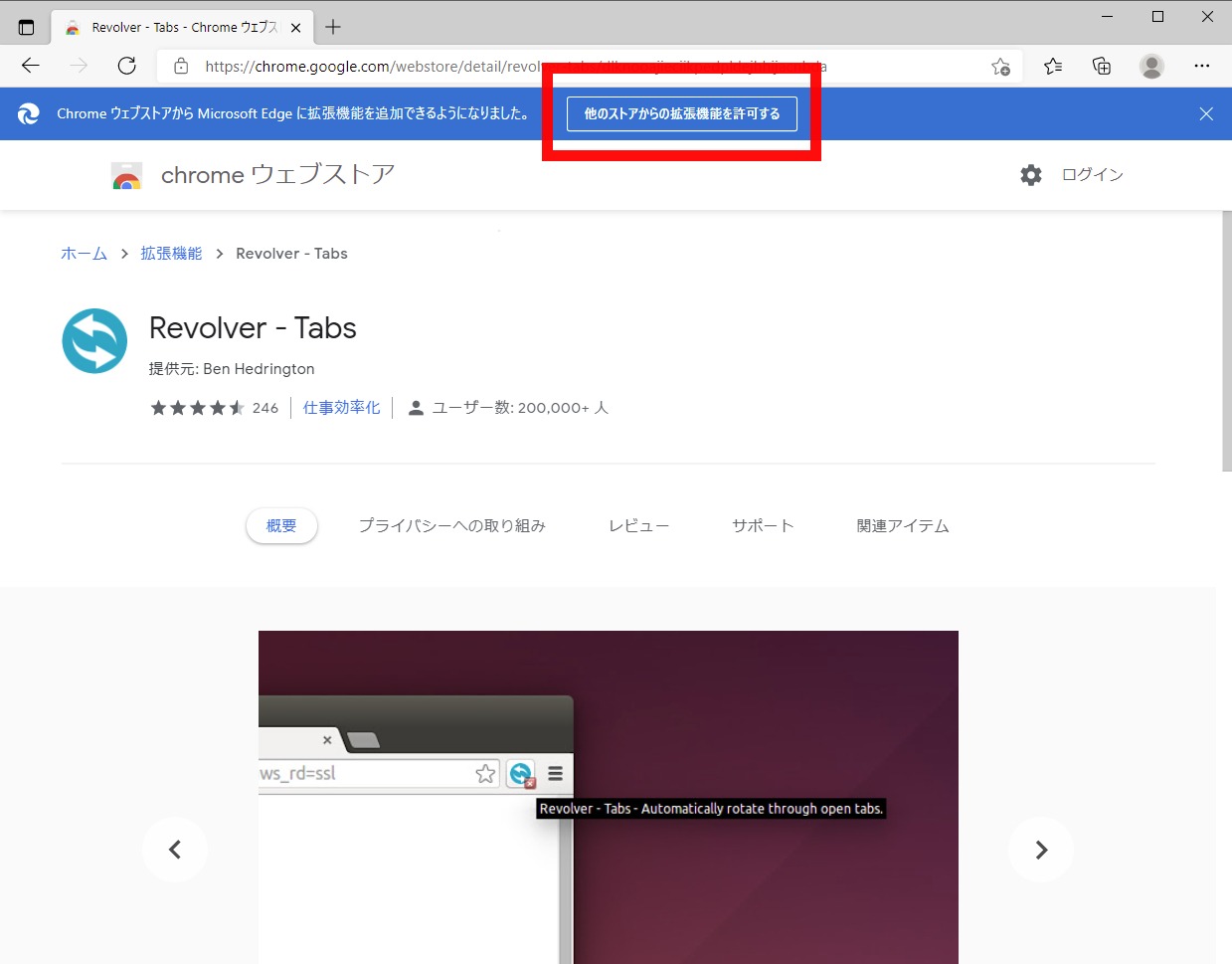Viewport: 1232px width, 964px height.
Task: Click the ログイン link
Action: (1092, 175)
